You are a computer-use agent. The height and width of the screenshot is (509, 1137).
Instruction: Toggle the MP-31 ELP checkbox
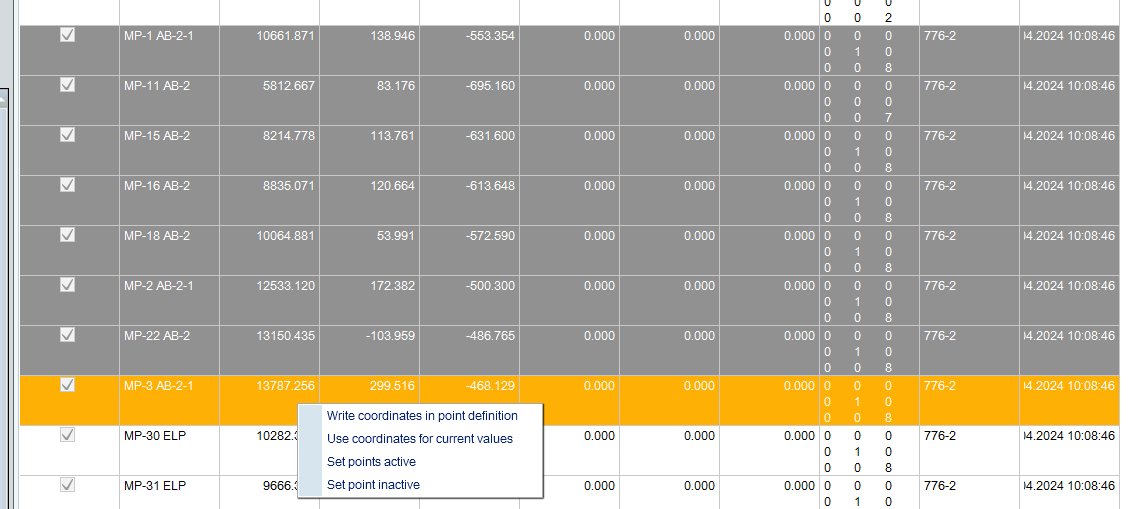coord(68,485)
